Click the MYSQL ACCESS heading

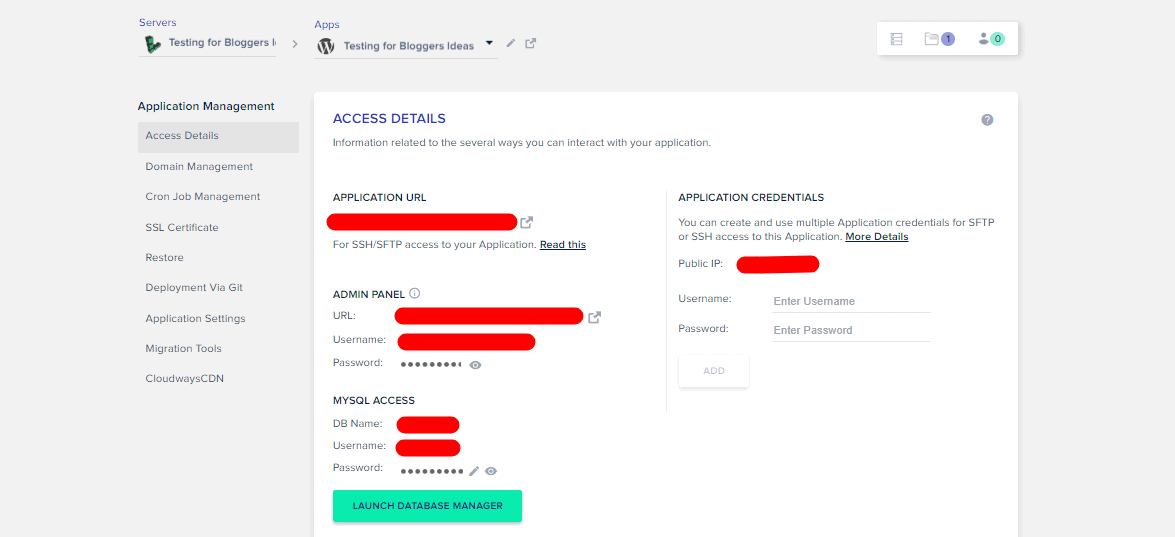(374, 401)
